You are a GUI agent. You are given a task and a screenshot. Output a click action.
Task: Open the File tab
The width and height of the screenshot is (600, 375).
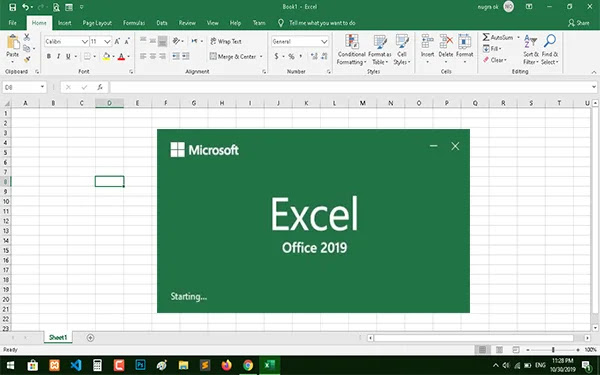(x=13, y=23)
